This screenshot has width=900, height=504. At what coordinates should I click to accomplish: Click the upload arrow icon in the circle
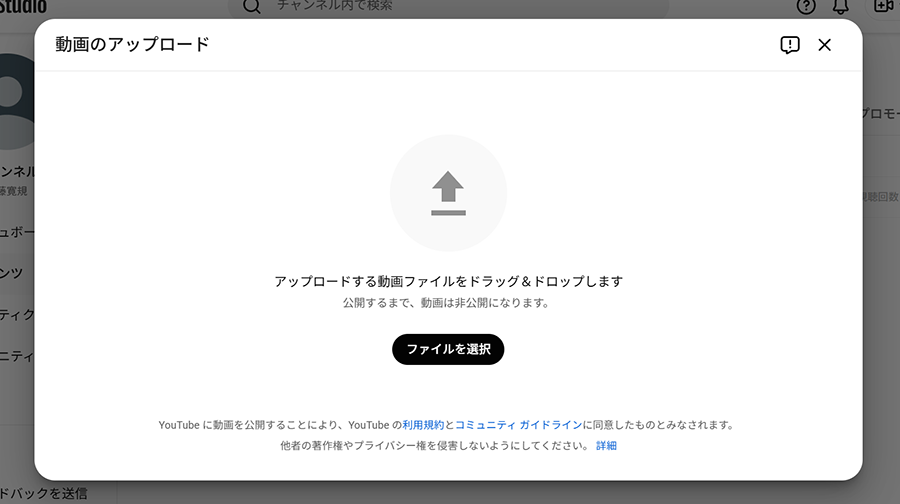[448, 193]
